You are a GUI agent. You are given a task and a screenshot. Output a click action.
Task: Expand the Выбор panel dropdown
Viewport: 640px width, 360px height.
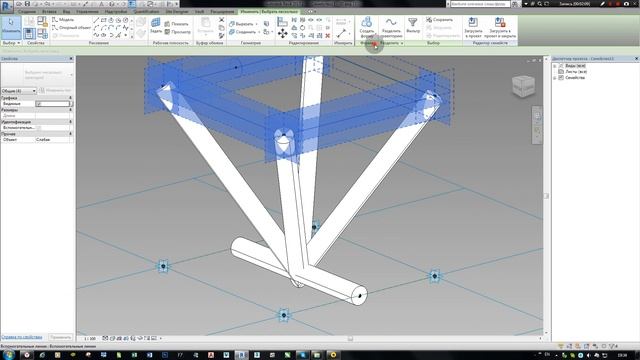coord(11,43)
